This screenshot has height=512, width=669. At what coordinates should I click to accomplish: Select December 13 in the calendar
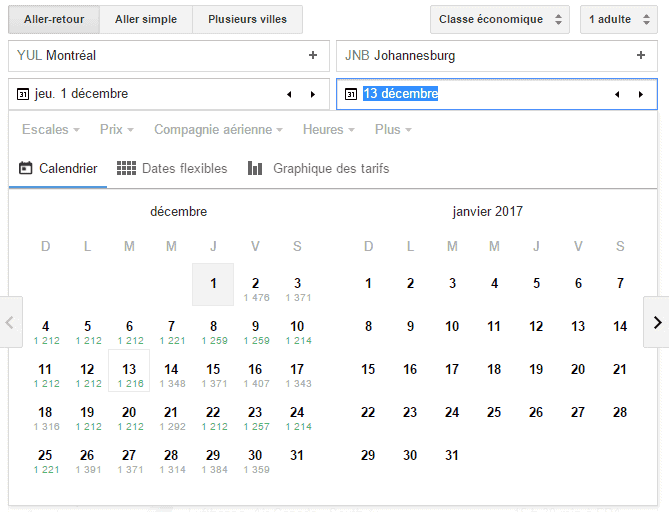coord(129,371)
